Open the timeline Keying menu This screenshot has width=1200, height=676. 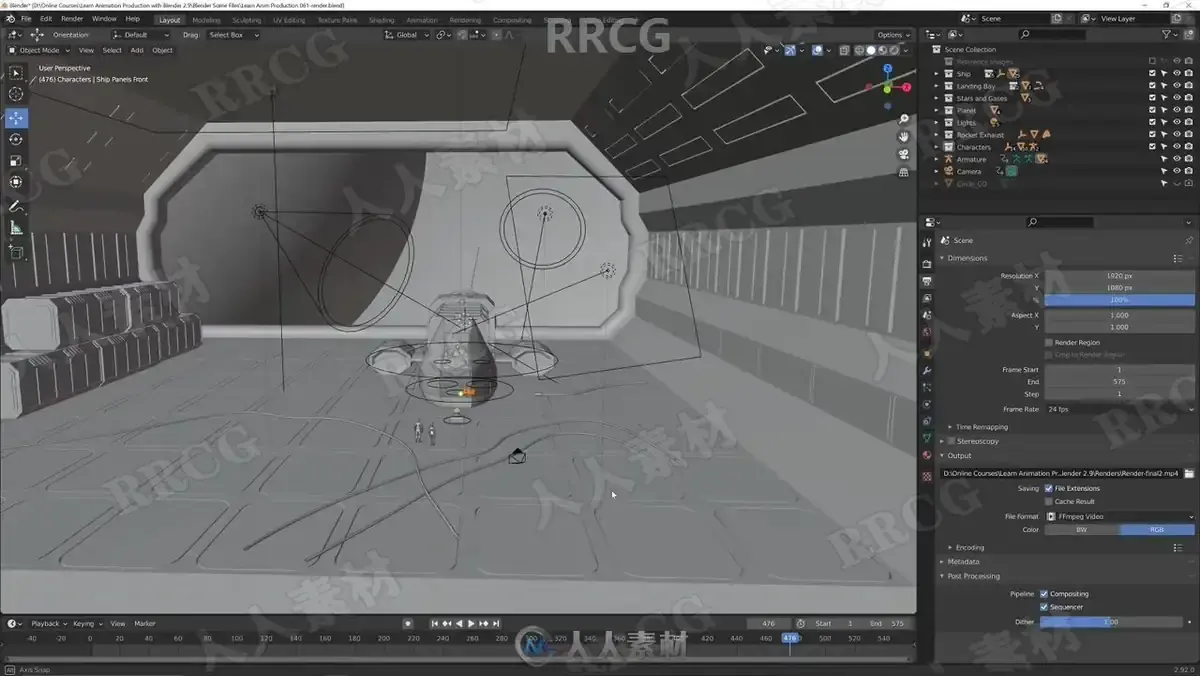point(86,623)
